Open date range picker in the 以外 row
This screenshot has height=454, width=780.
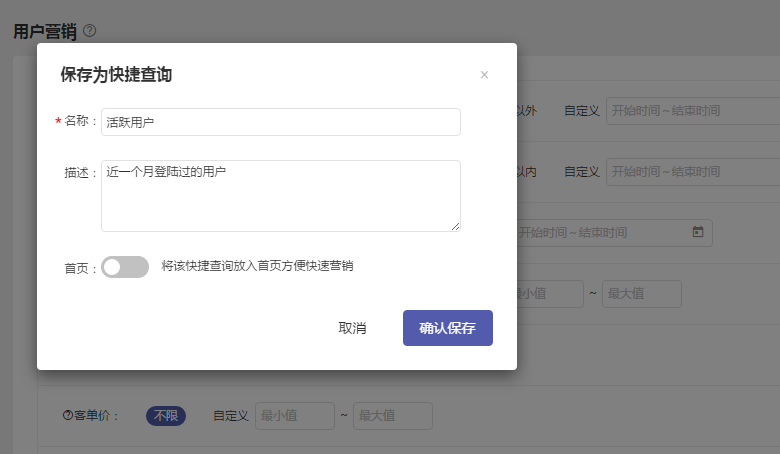(x=692, y=111)
